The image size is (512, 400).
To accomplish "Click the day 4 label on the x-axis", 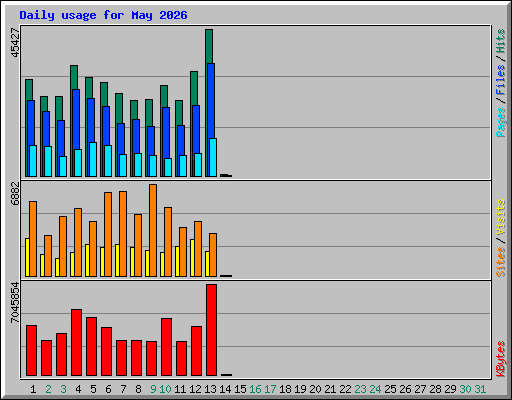I will 78,389.
